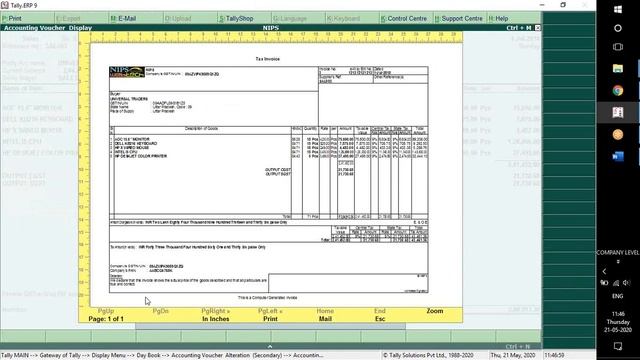Click the greyed Language option
The height and width of the screenshot is (360, 640).
pyautogui.click(x=289, y=18)
